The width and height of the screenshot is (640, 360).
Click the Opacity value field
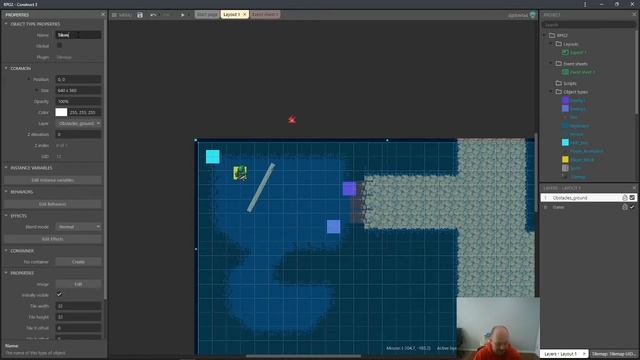(x=78, y=101)
